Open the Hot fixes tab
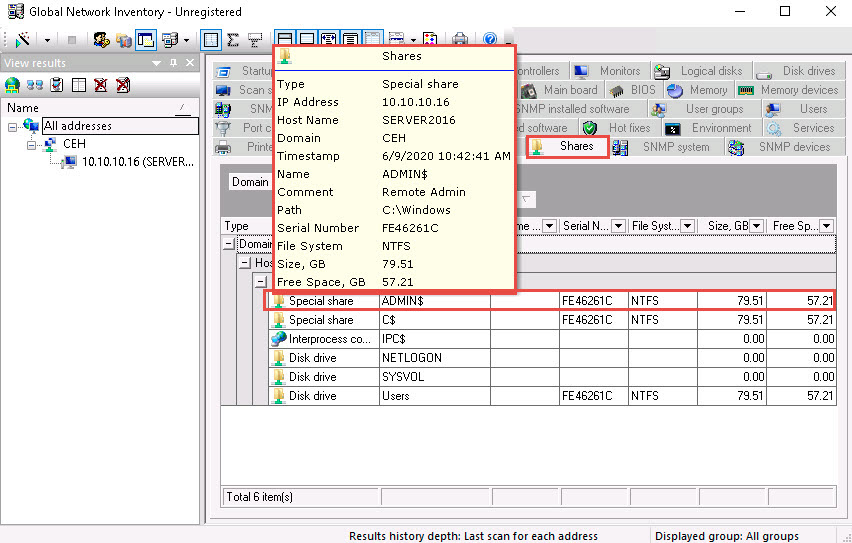Screen dimensions: 852x543 (620, 128)
